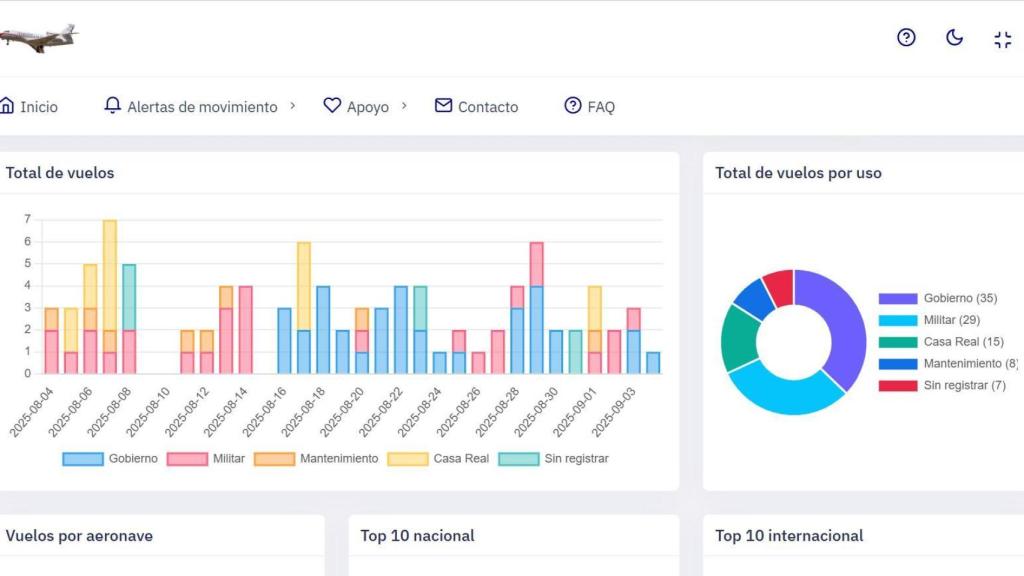Expand the Apoyo submenu chevron
The width and height of the screenshot is (1024, 576).
404,105
